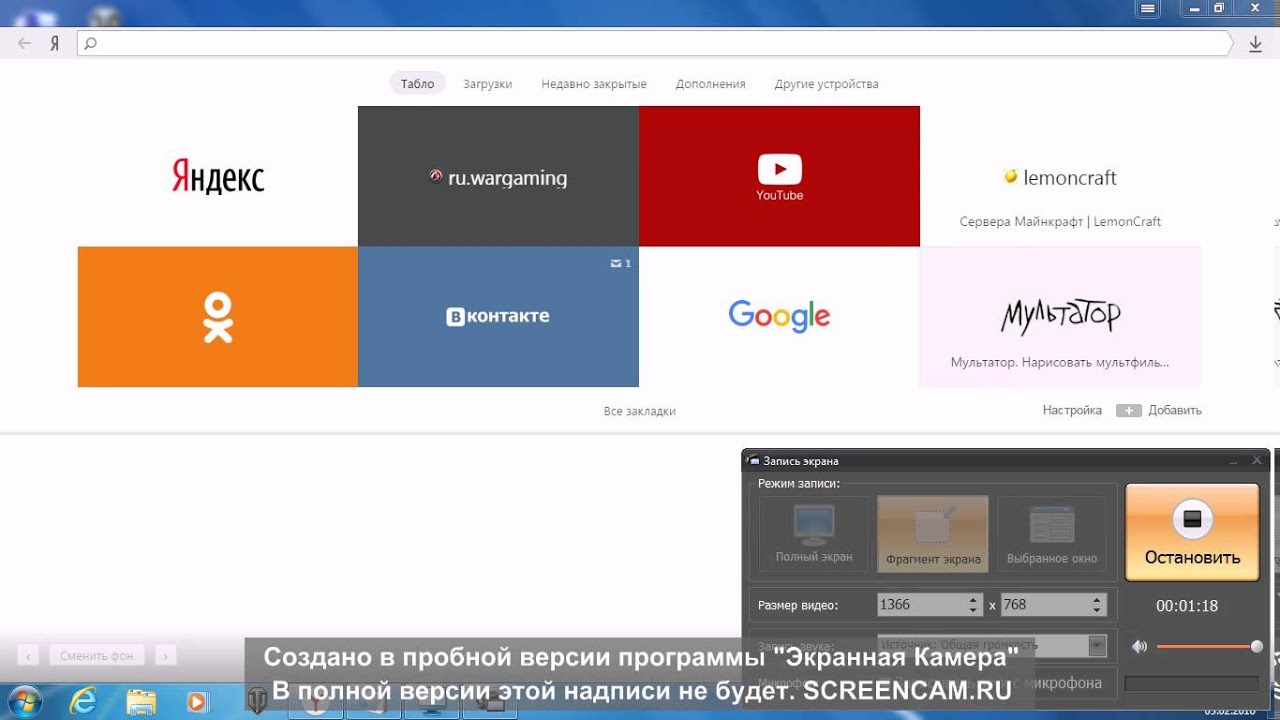Open Windows Explorer folder in taskbar
The width and height of the screenshot is (1280, 720).
(141, 702)
